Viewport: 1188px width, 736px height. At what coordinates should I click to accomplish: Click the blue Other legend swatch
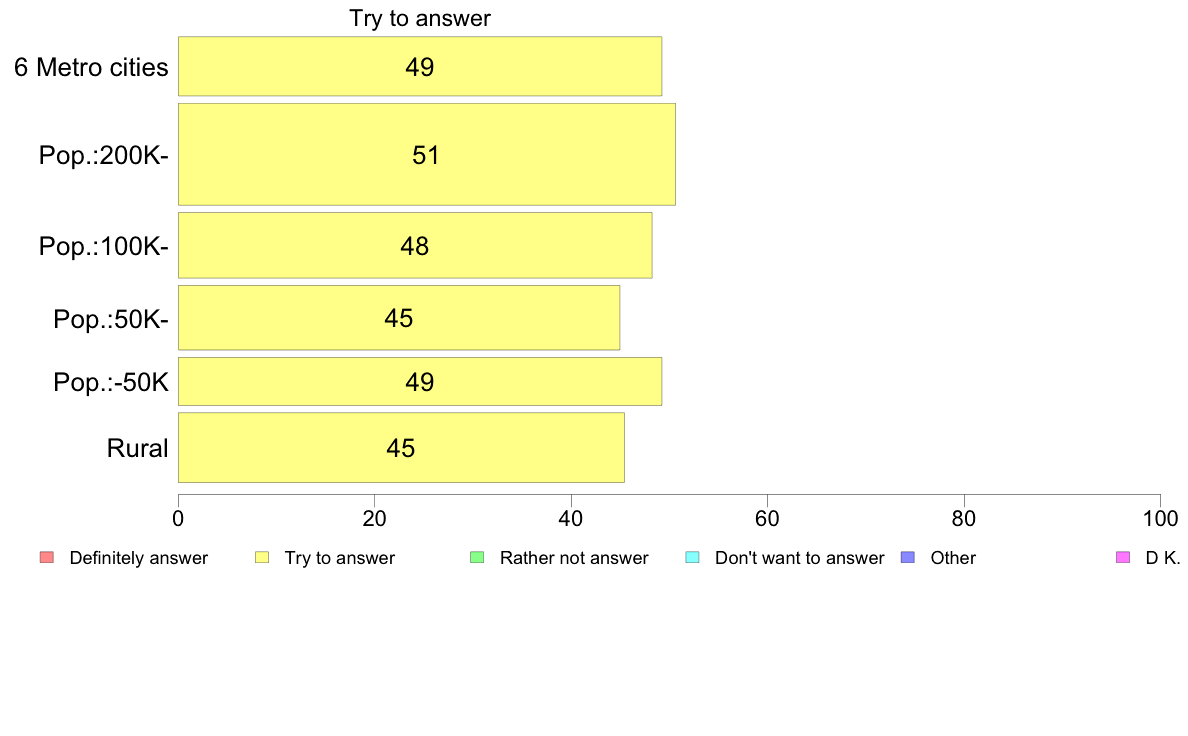click(908, 557)
